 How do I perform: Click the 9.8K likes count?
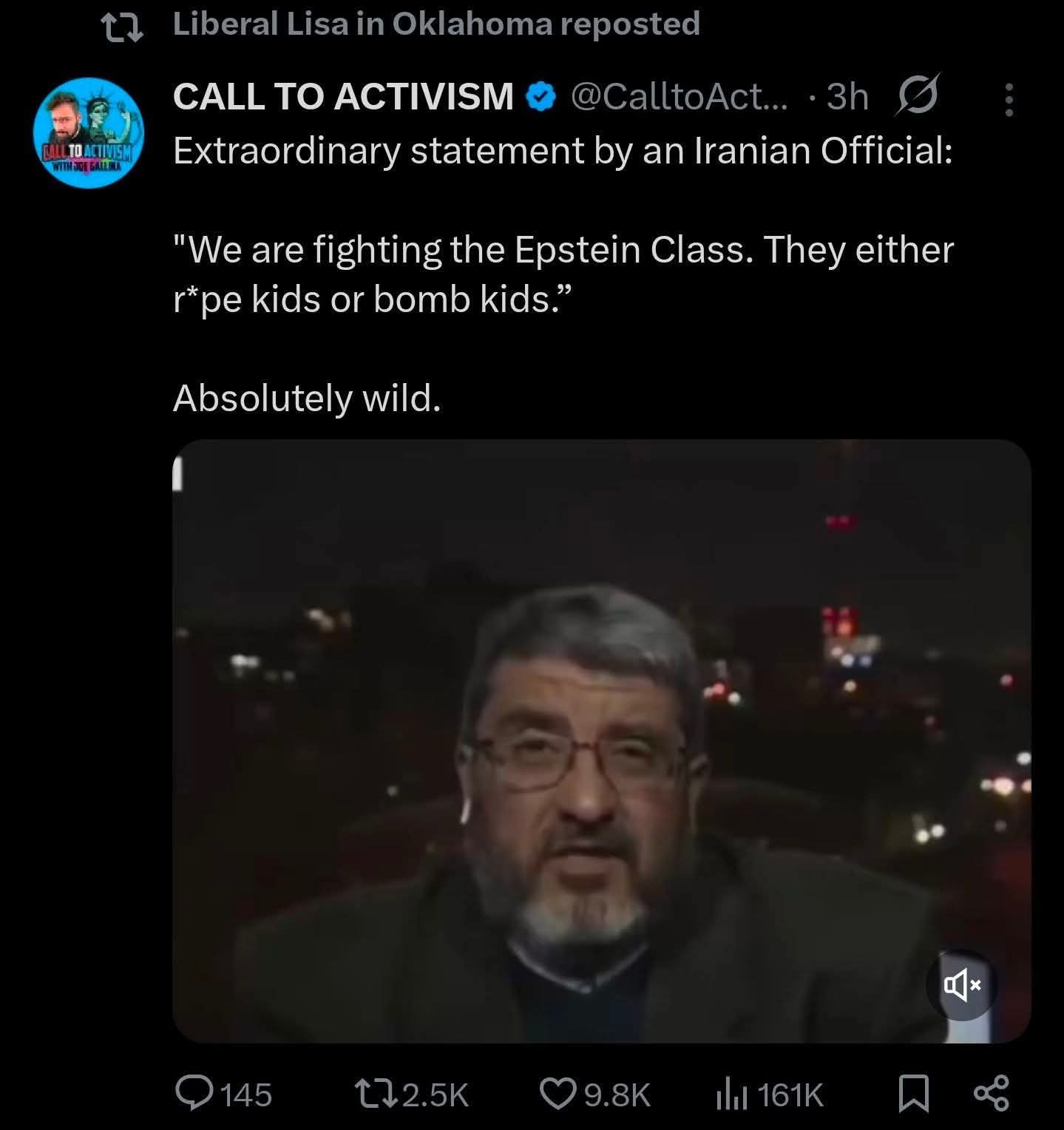click(617, 1095)
